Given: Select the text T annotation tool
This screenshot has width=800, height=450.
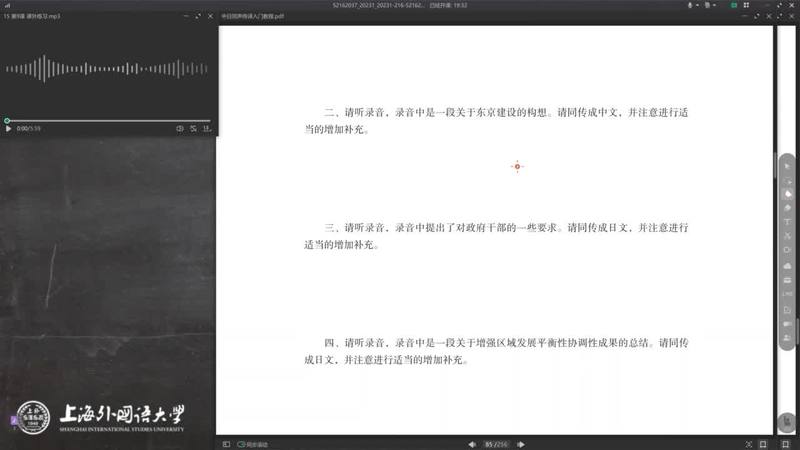Looking at the screenshot, I should pos(787,221).
